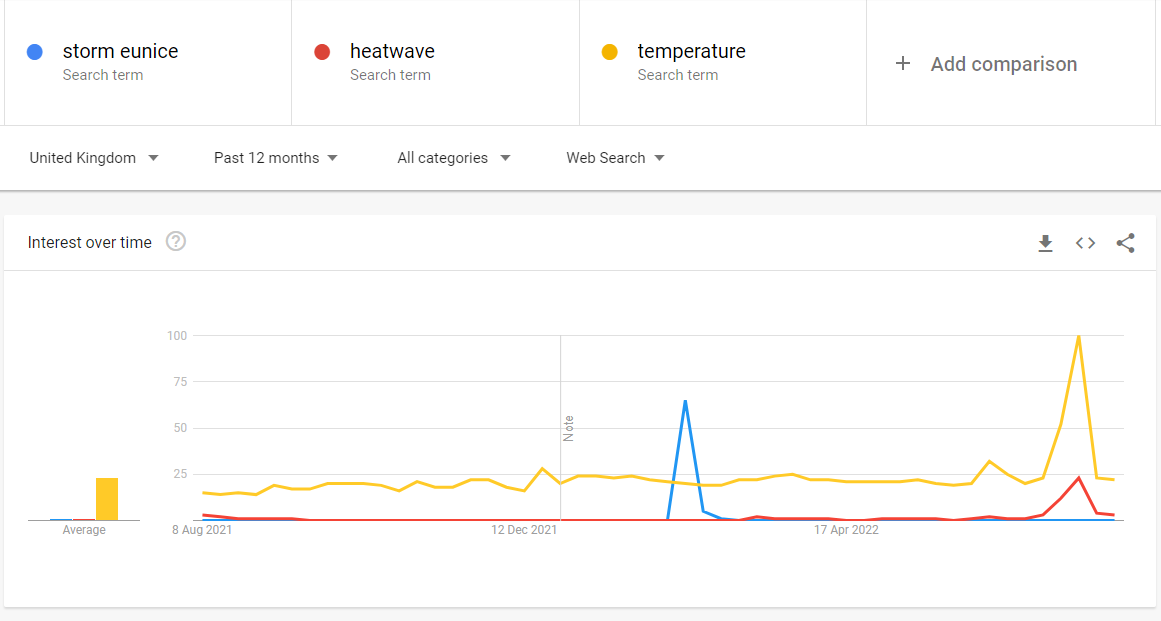The image size is (1161, 621).
Task: Click the blue storm eunice peak
Action: (685, 401)
